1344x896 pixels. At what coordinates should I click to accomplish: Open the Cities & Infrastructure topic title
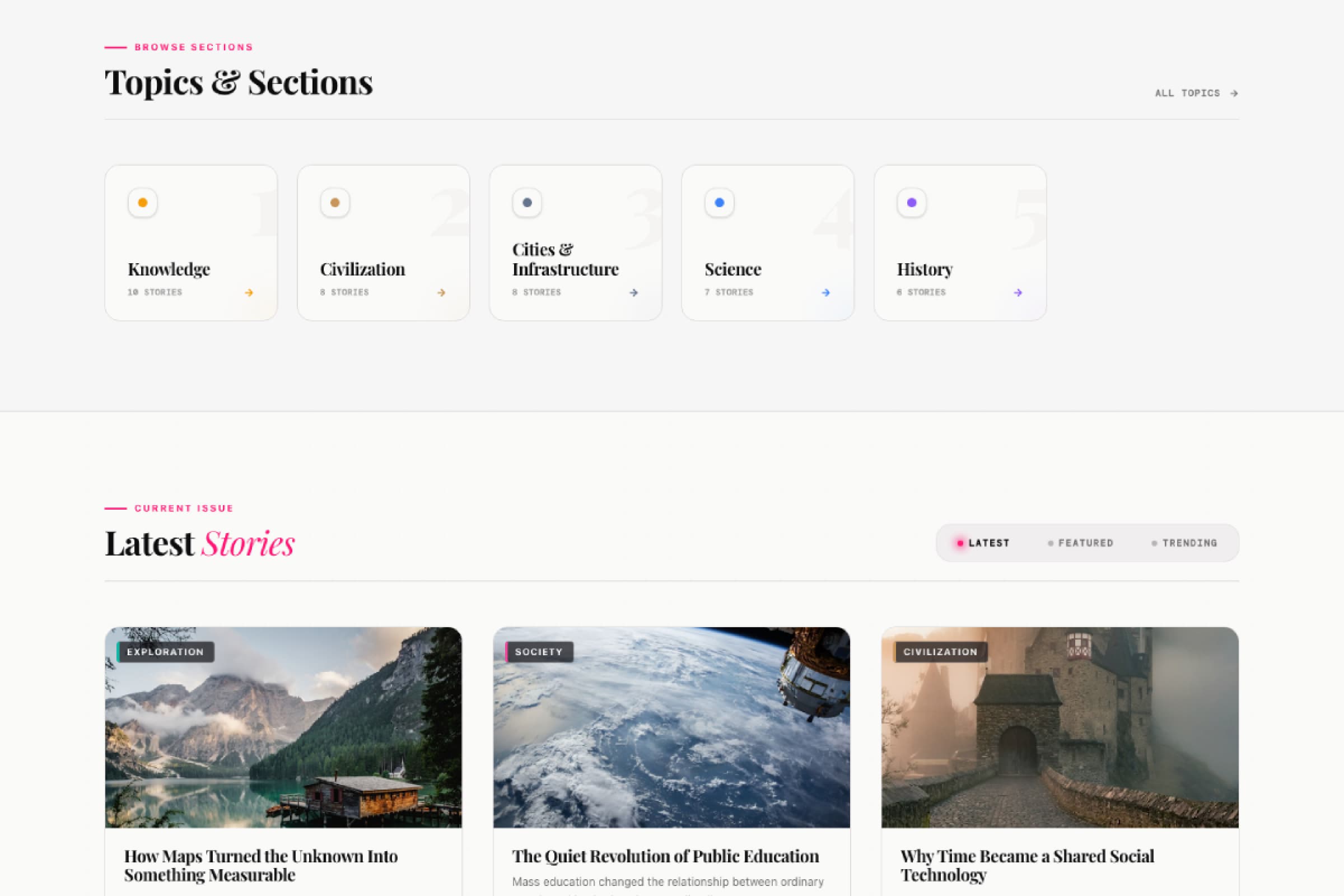point(565,259)
